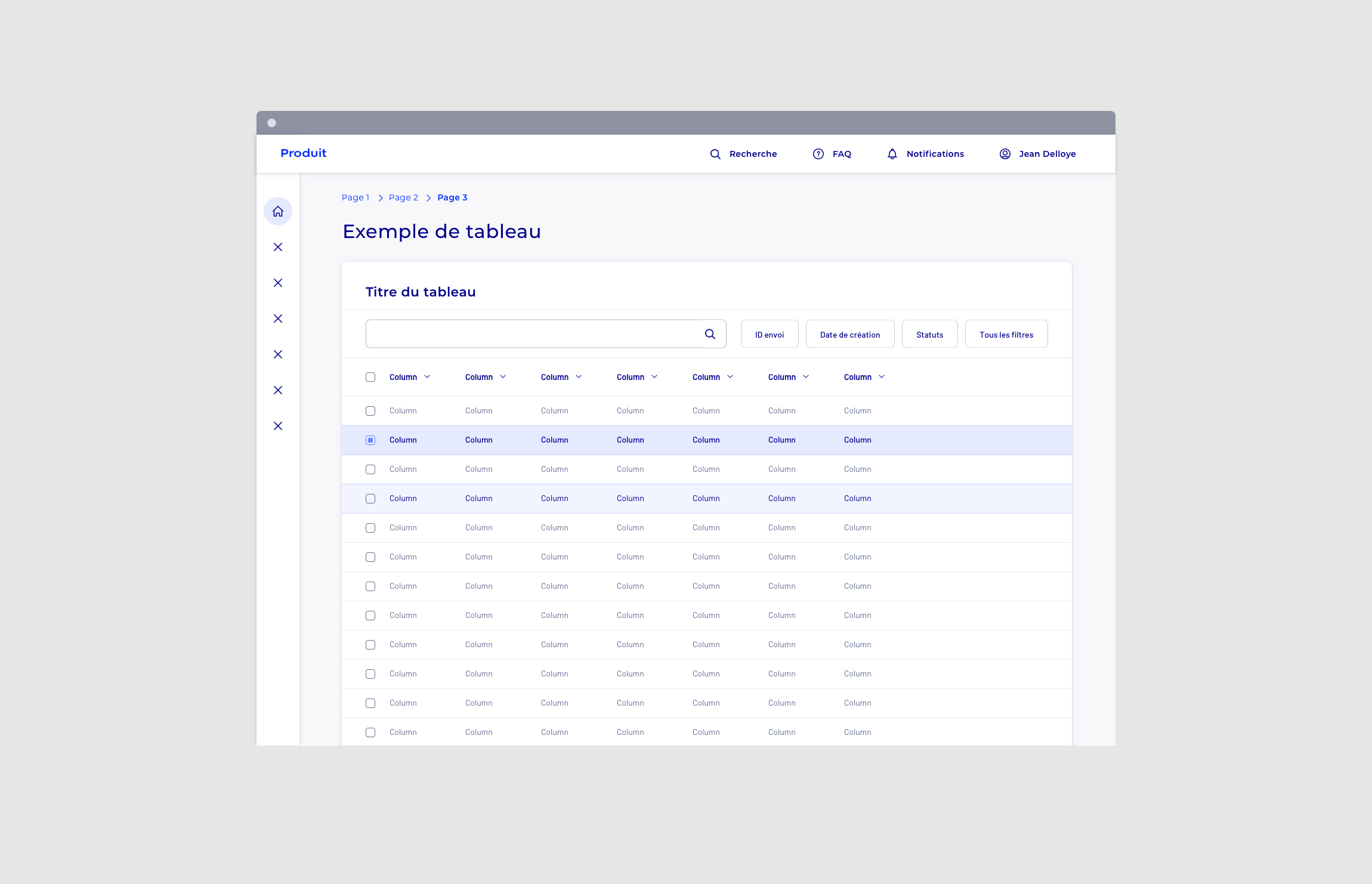Uncheck the selected highlighted row checkbox
This screenshot has height=884, width=1372.
[370, 440]
